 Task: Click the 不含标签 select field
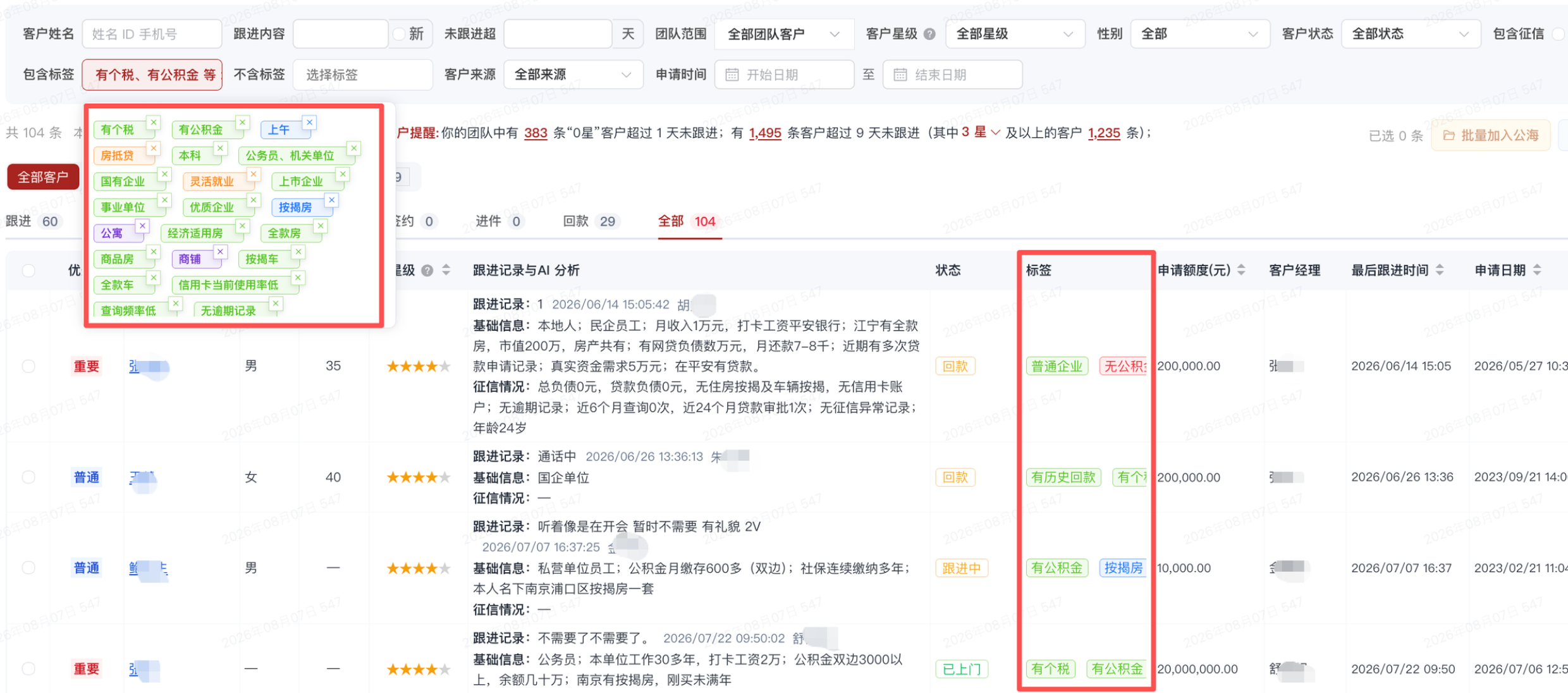[363, 75]
